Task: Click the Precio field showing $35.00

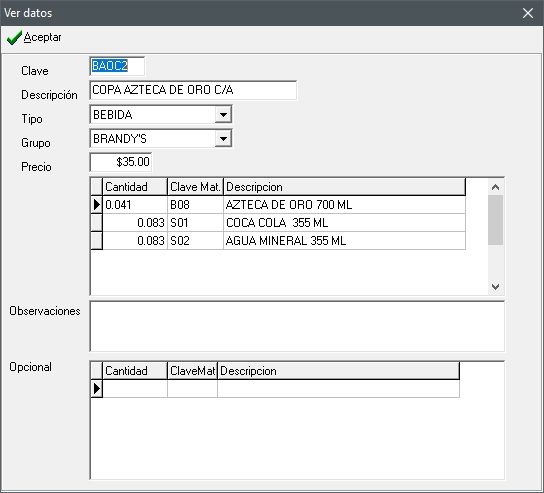Action: pyautogui.click(x=120, y=162)
